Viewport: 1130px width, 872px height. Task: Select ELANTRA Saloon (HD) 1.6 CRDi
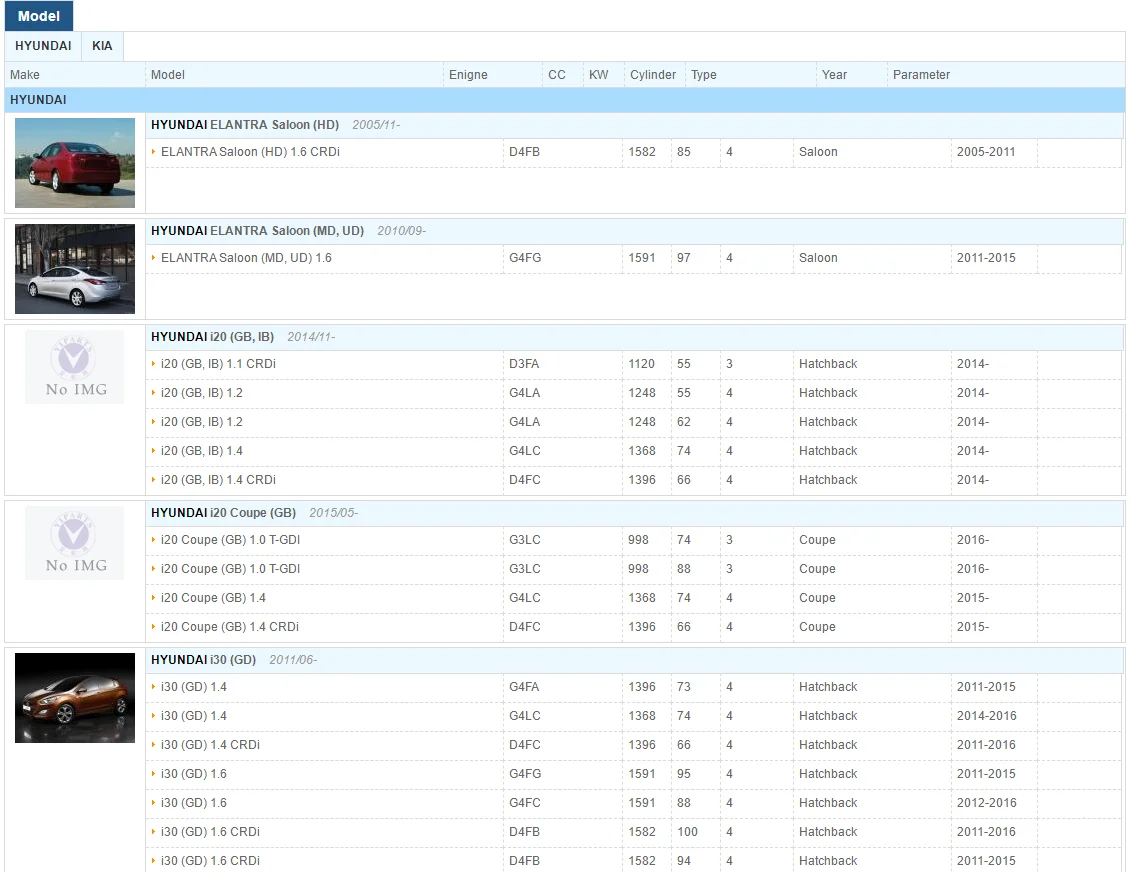pos(250,152)
